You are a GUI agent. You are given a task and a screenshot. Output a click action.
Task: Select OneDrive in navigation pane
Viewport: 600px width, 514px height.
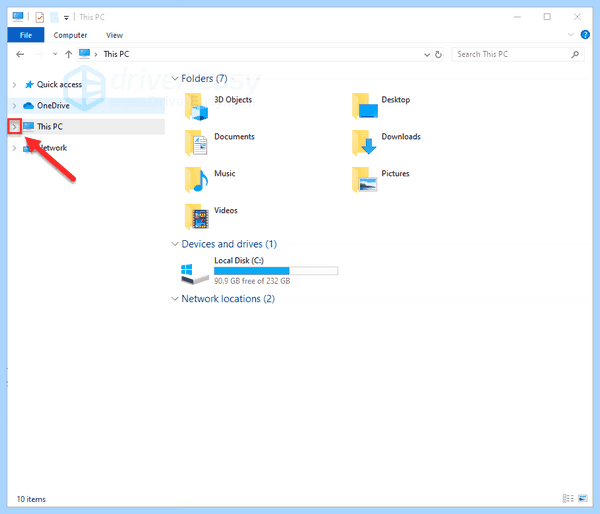point(53,105)
